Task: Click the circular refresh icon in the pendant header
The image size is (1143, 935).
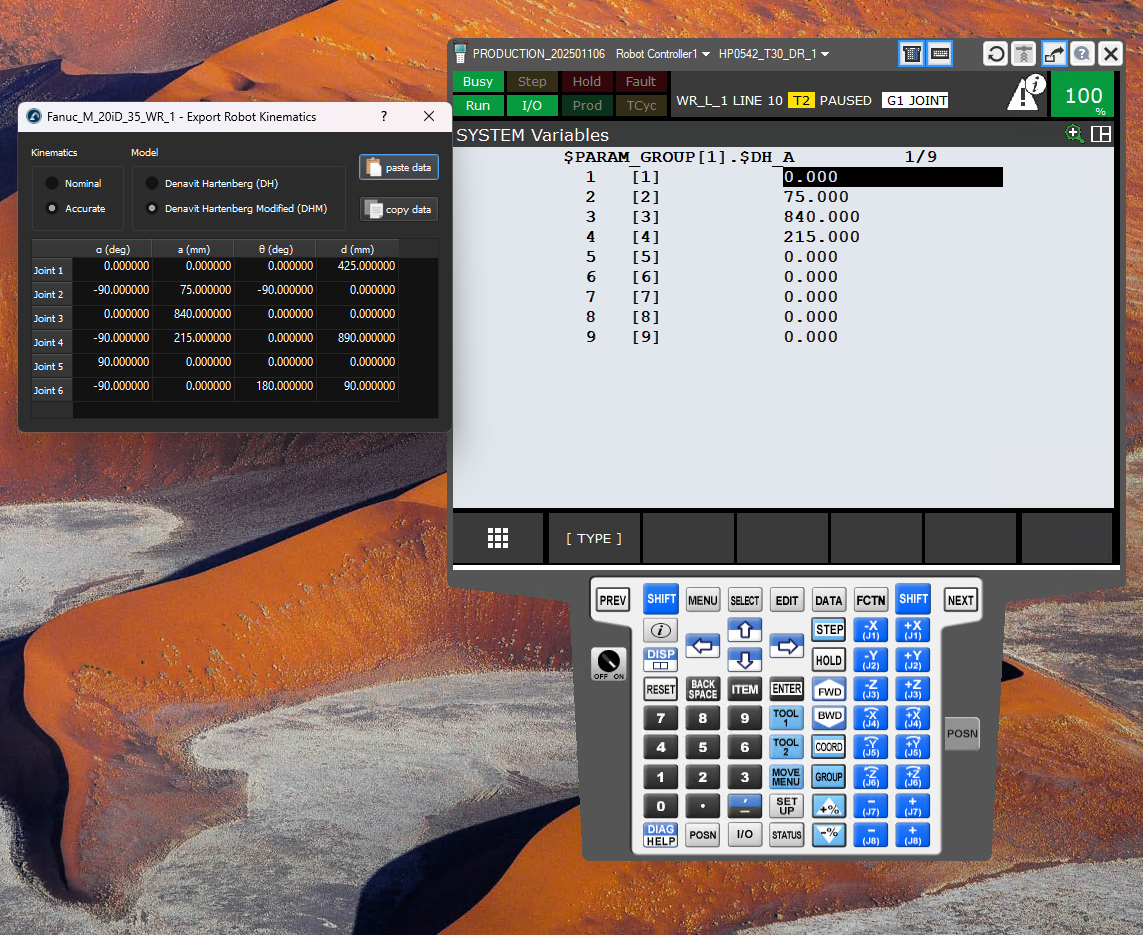Action: [x=995, y=54]
